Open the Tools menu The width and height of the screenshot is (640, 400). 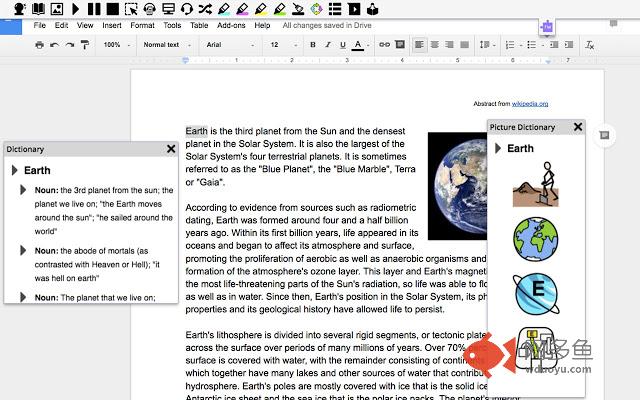[172, 25]
